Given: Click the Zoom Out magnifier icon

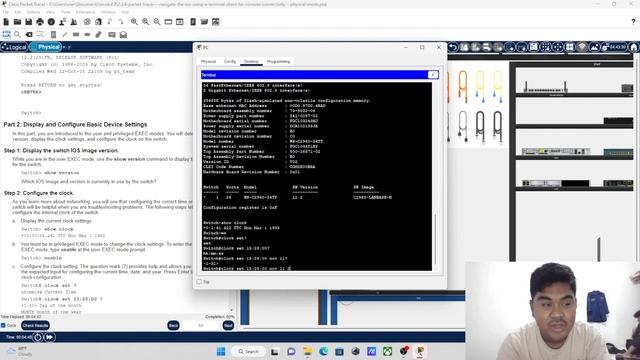Looking at the screenshot, I should pyautogui.click(x=157, y=22).
